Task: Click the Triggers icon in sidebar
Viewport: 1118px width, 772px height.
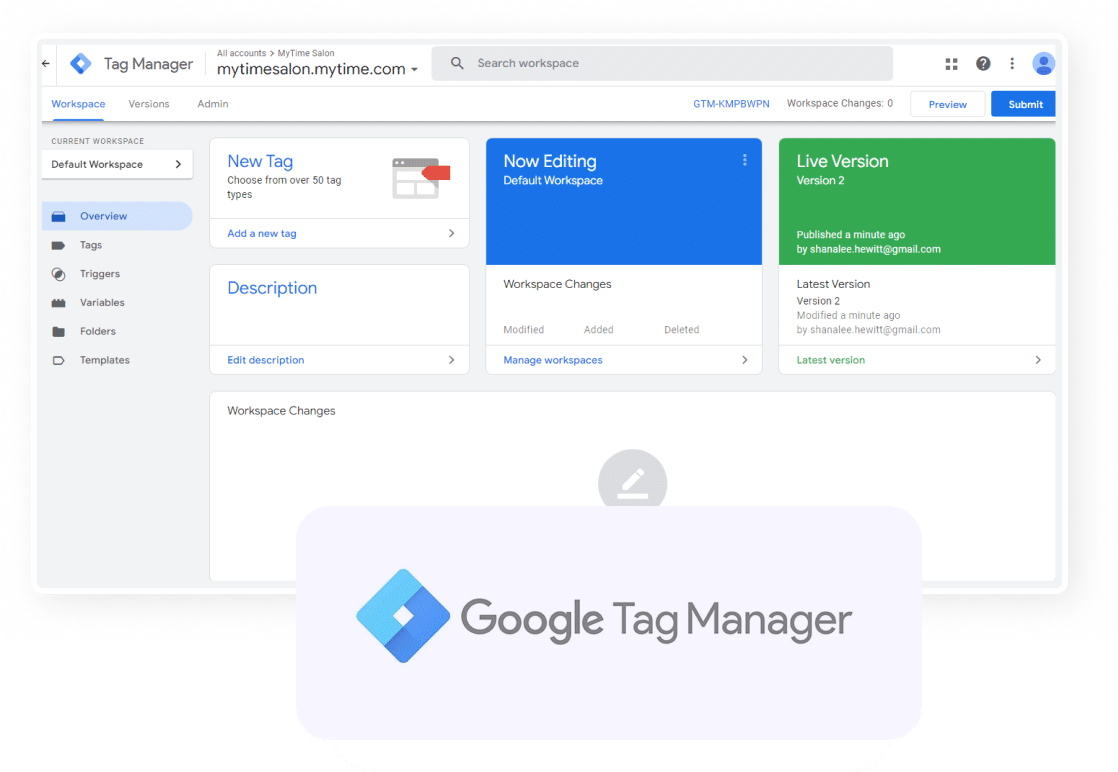Action: click(x=58, y=274)
